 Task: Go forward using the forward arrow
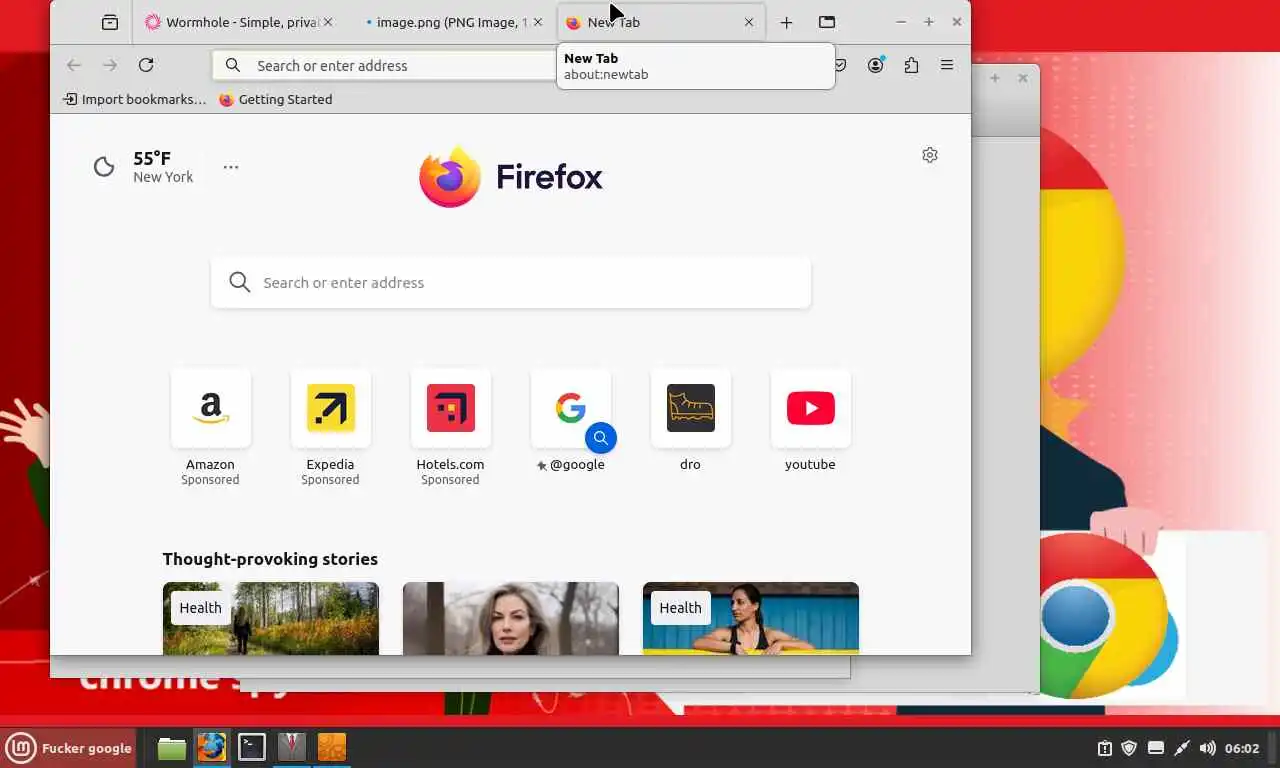click(110, 65)
